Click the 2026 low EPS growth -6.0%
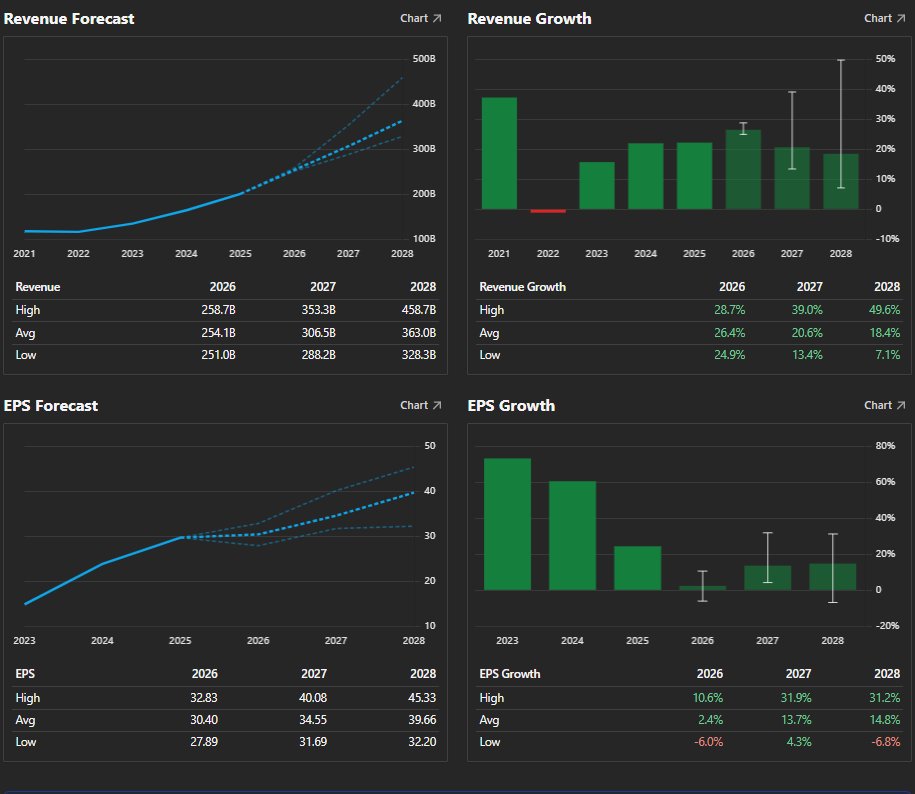 pos(708,742)
